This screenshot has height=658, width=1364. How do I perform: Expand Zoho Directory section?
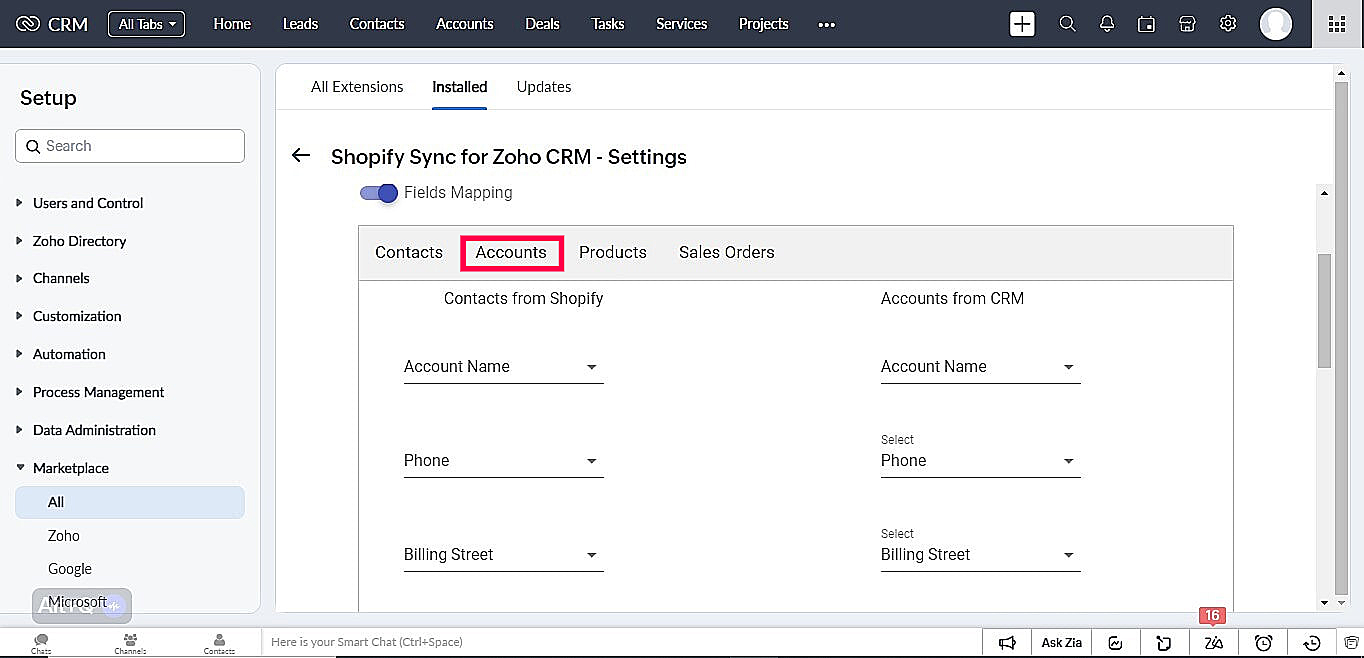(79, 241)
